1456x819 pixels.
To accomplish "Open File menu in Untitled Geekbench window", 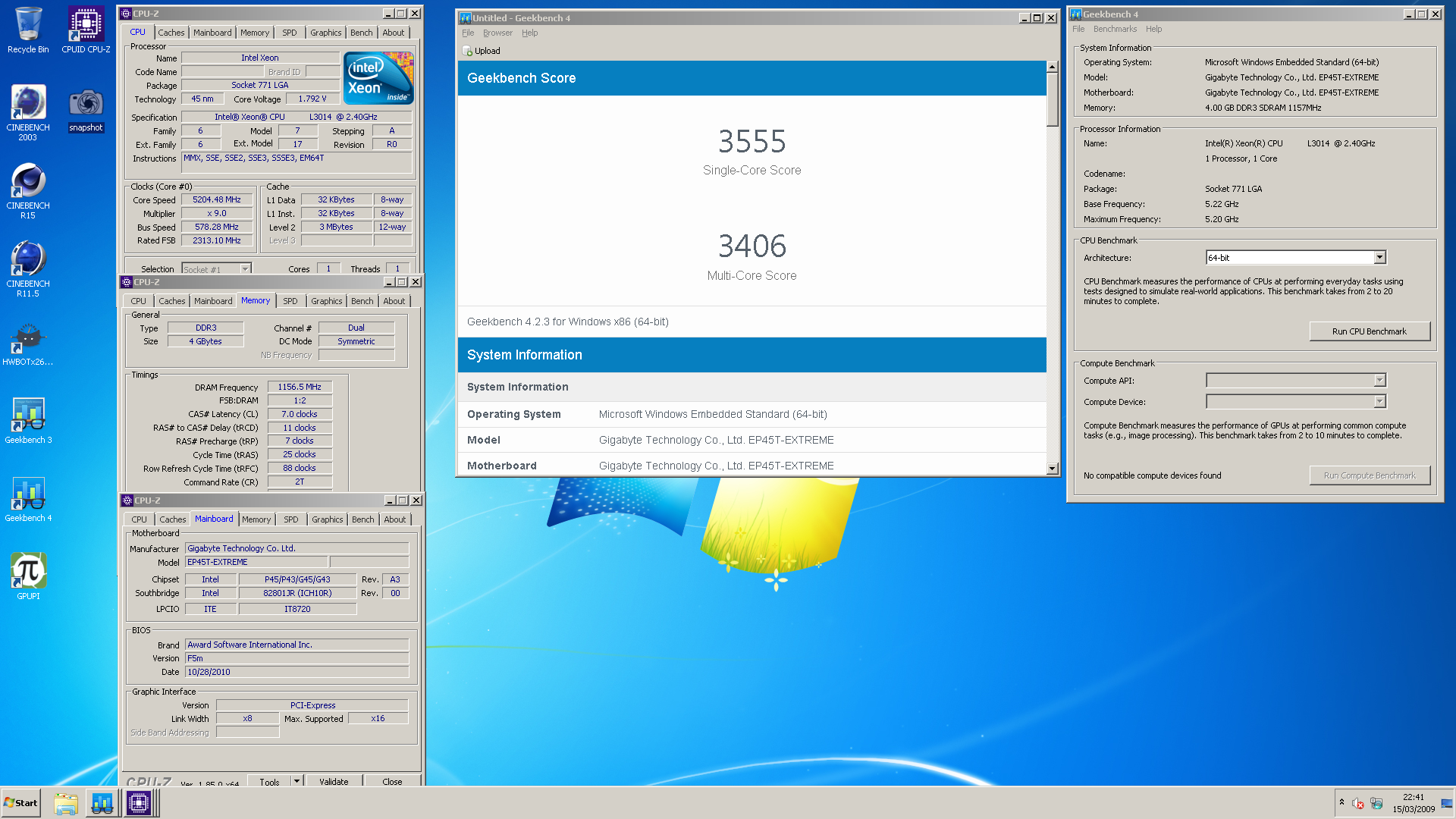I will pyautogui.click(x=468, y=33).
